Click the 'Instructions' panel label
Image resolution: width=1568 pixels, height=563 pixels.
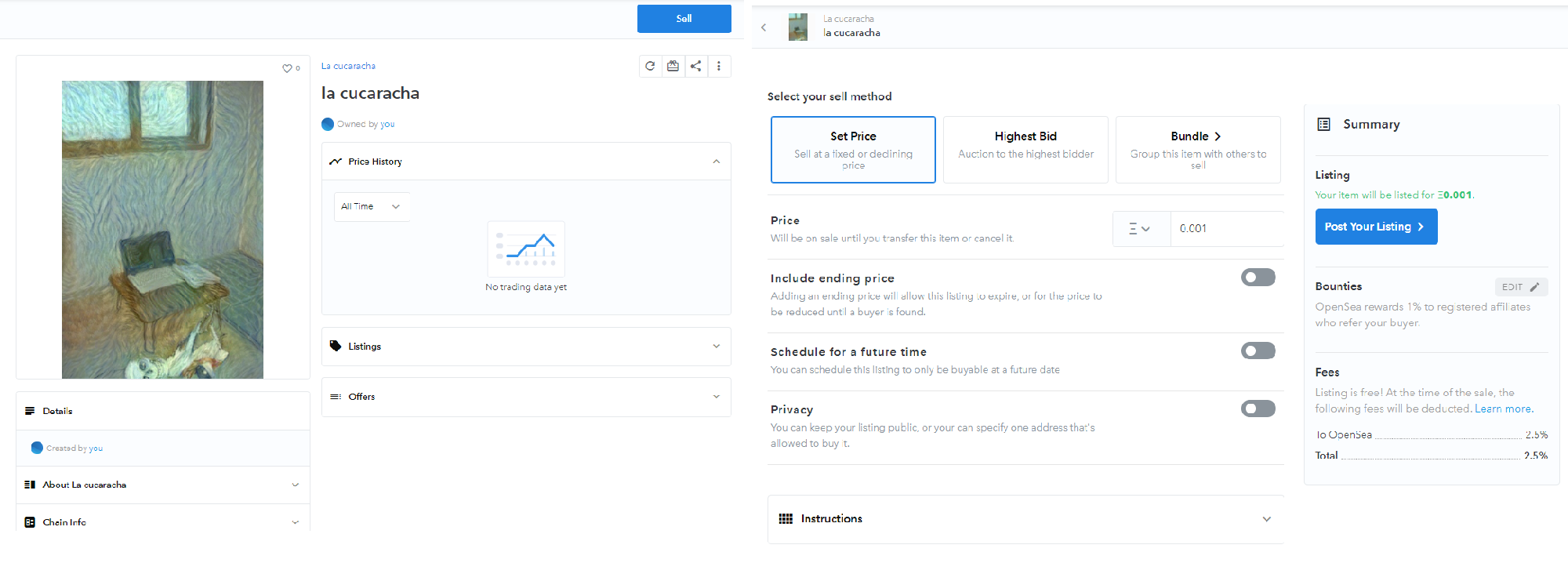click(x=832, y=518)
